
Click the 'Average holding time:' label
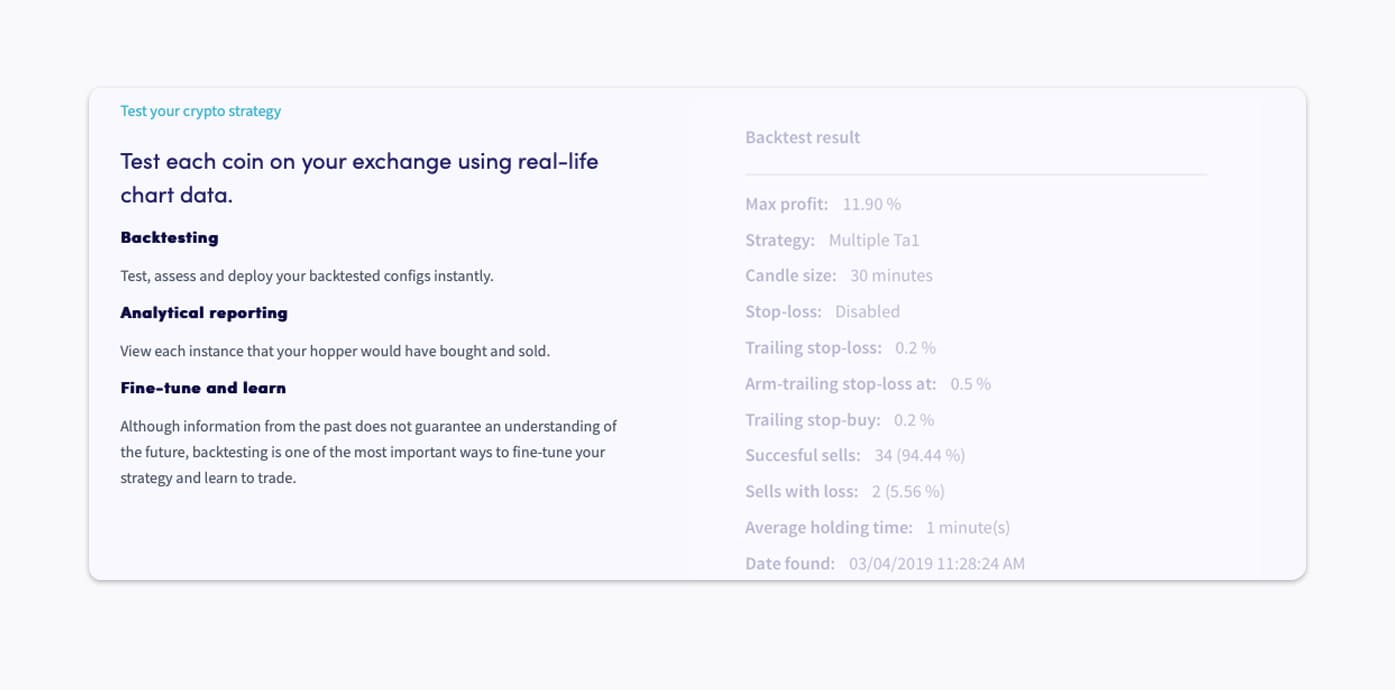point(829,527)
